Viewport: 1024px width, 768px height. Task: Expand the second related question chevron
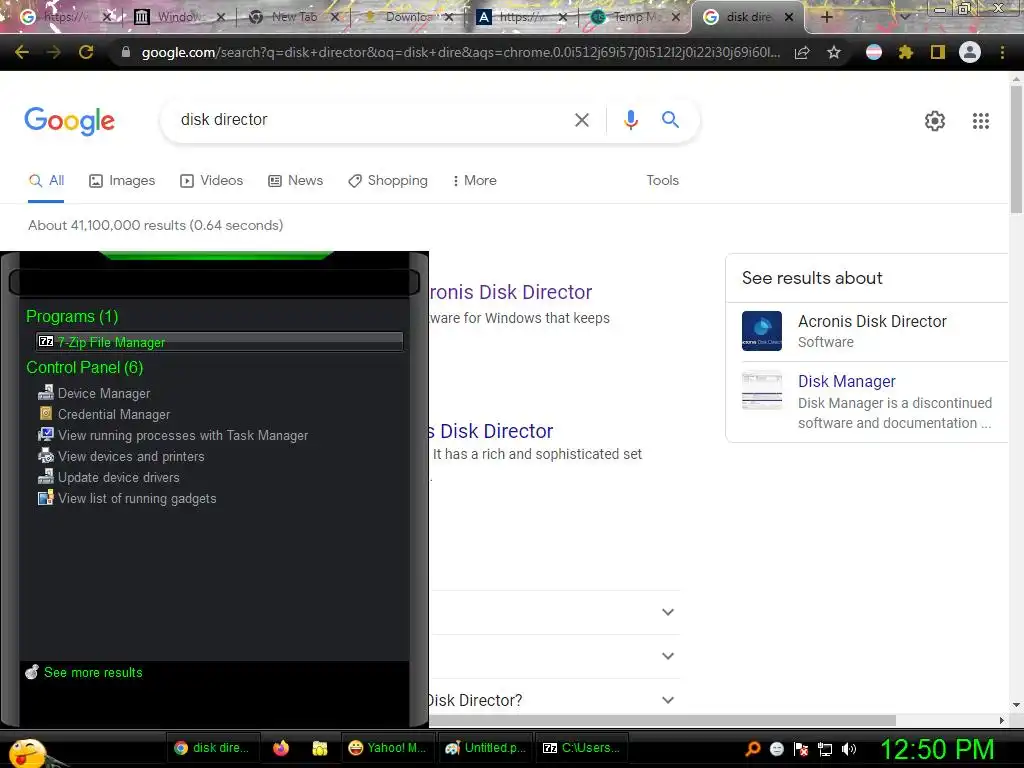point(667,656)
